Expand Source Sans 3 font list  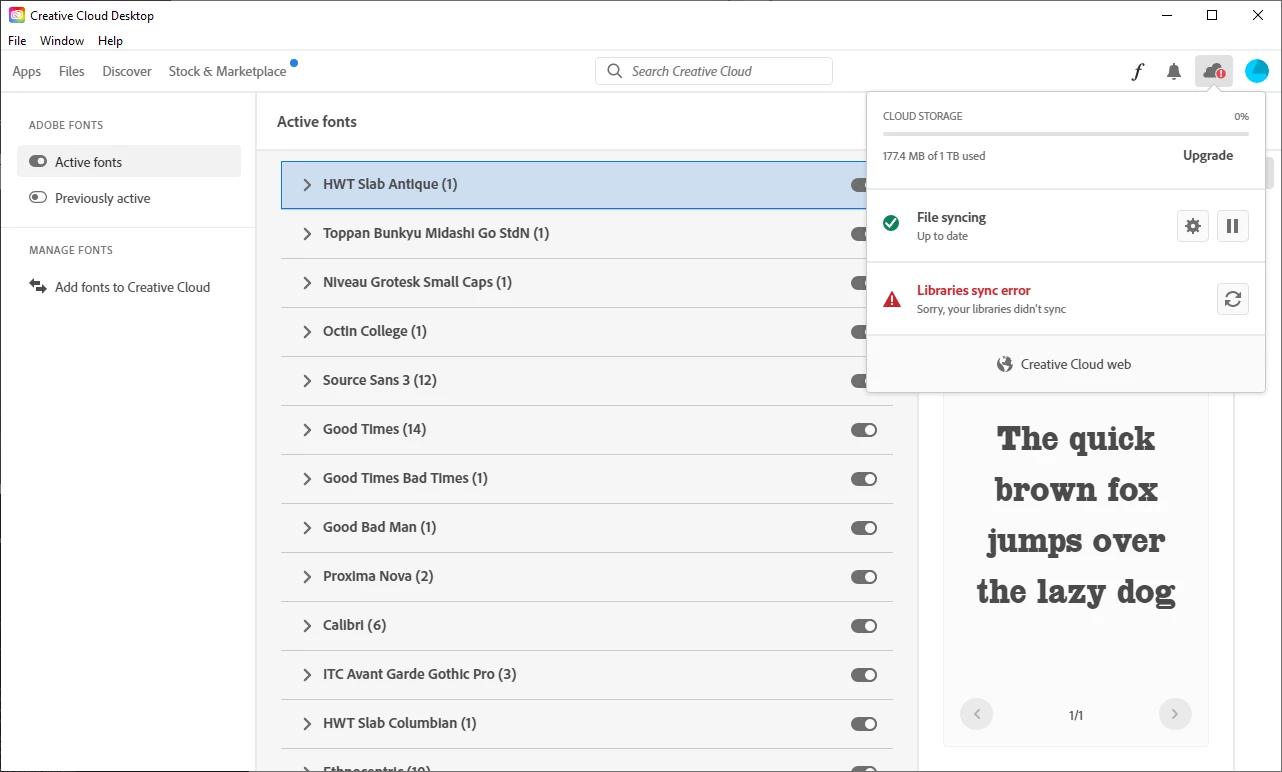307,381
